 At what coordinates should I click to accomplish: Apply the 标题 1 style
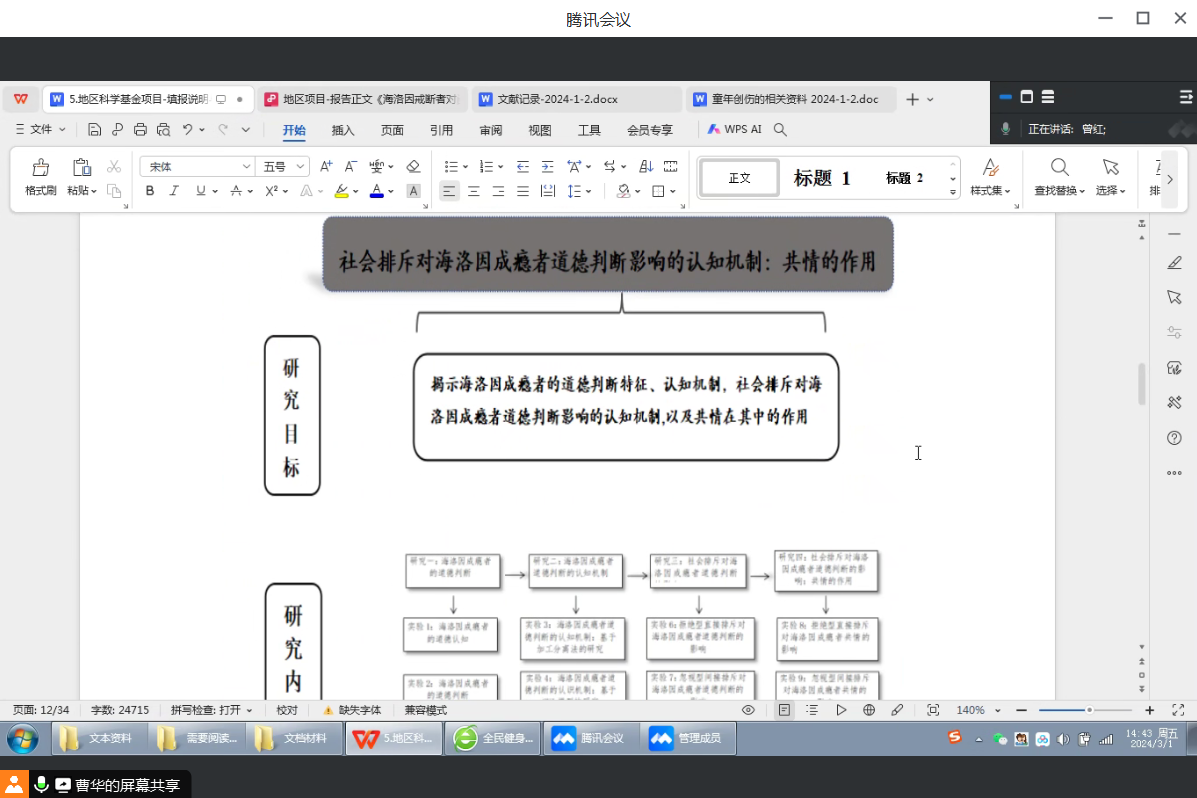821,178
